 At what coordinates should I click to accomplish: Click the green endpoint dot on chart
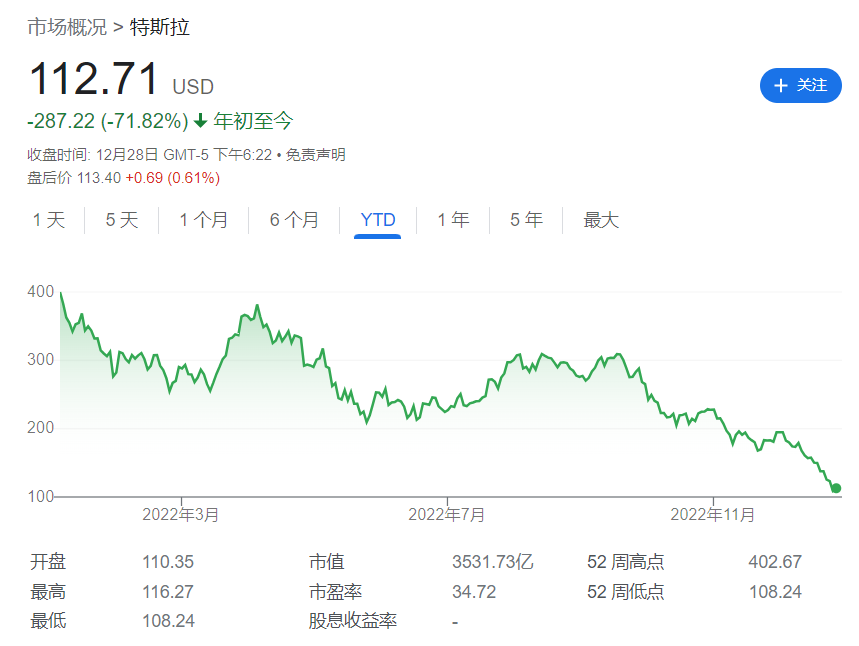tap(835, 488)
